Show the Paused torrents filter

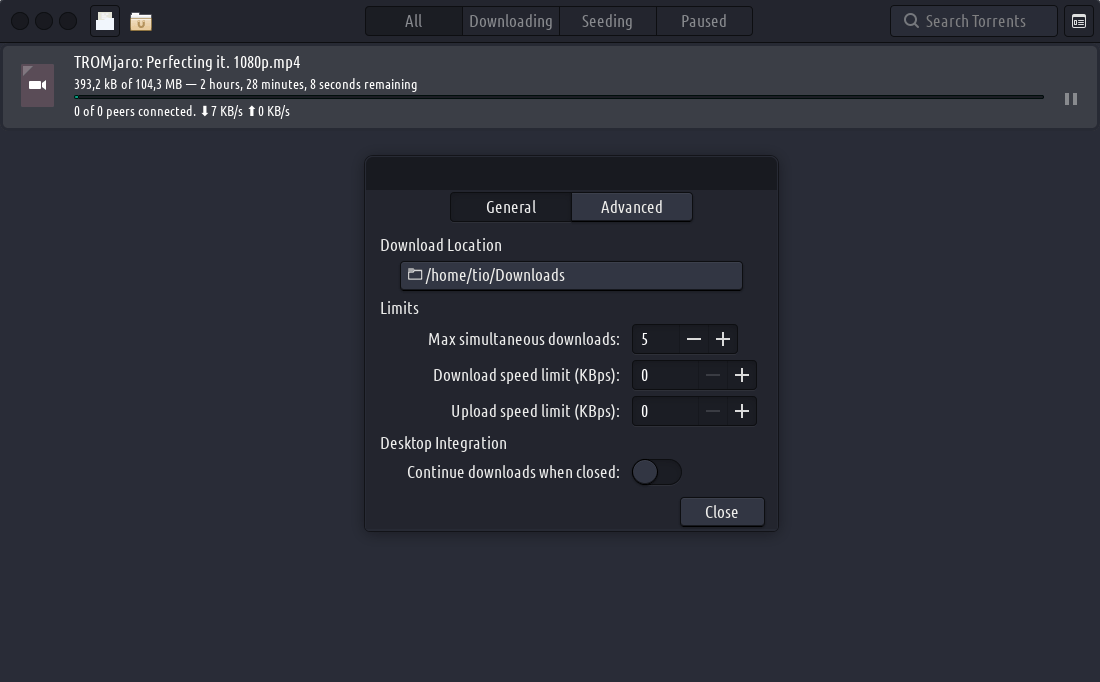coord(703,21)
